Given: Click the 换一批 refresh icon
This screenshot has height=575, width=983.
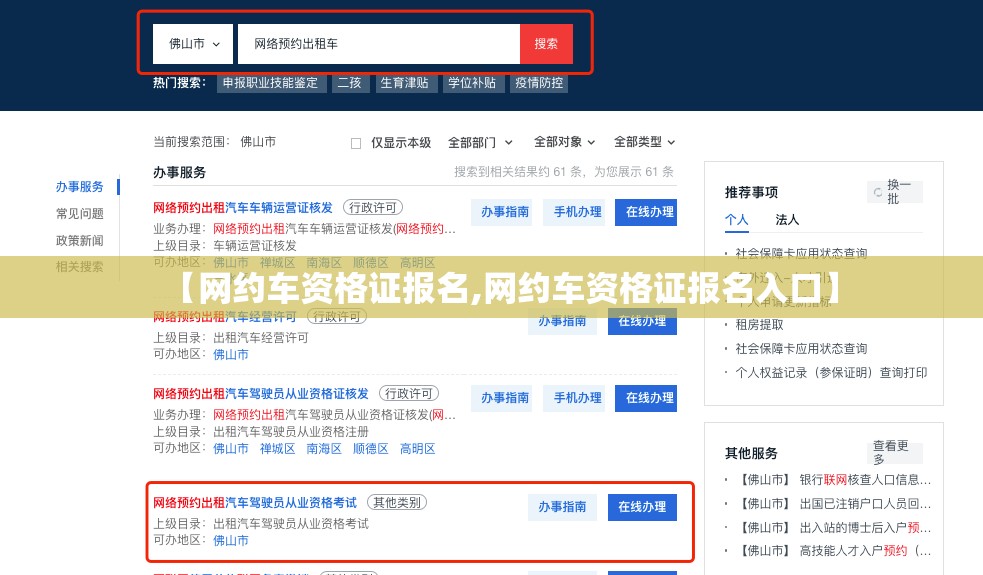Looking at the screenshot, I should [x=878, y=193].
